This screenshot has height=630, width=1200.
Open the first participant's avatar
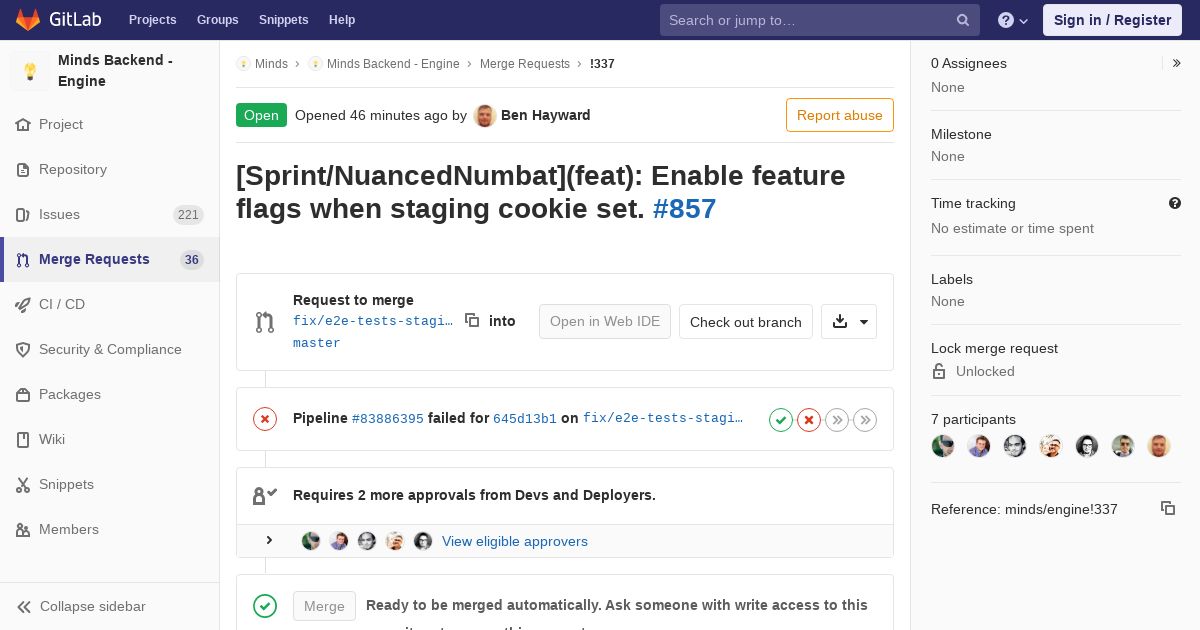click(x=943, y=446)
